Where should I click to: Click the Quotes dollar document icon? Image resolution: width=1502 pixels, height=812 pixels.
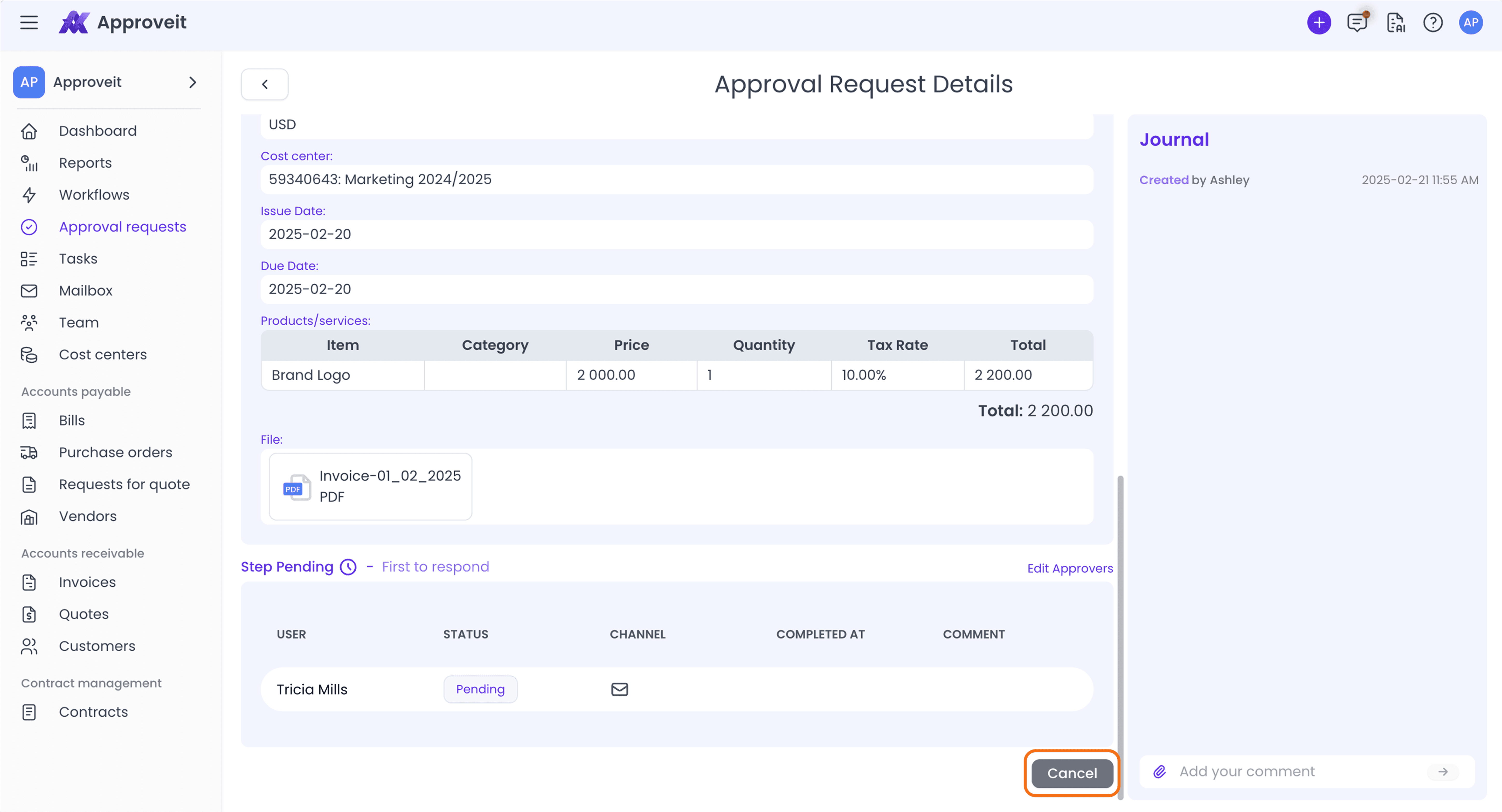29,614
